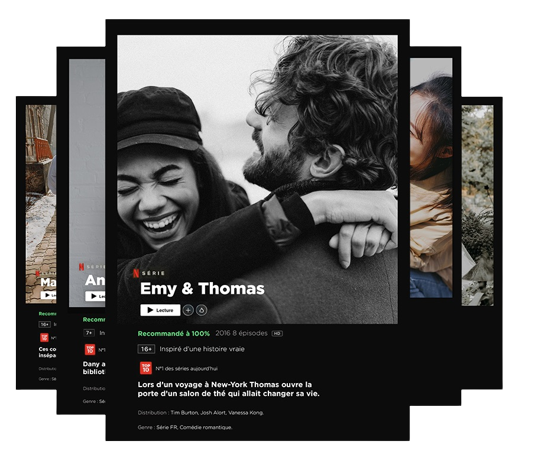The width and height of the screenshot is (538, 464).
Task: Play Emy & Thomas with the Lecture button
Action: 160,310
